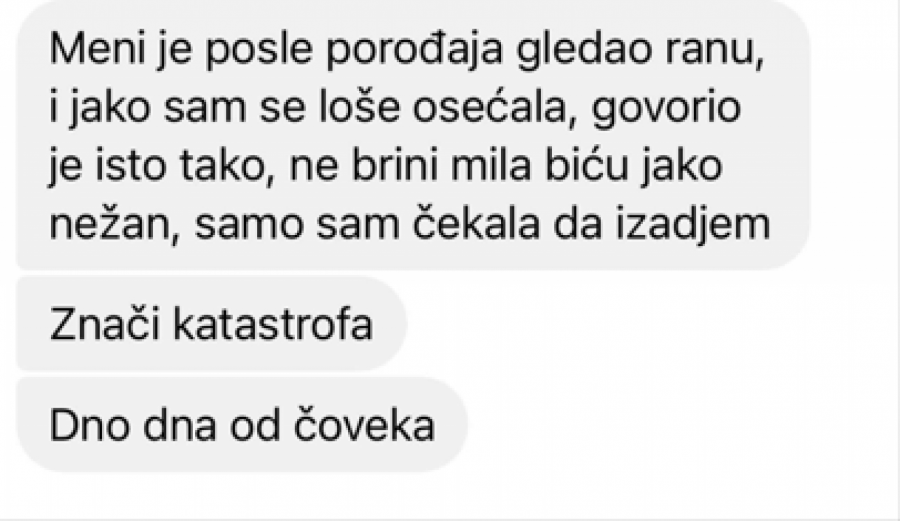Click the word 'katastrofa' in second bubble
This screenshot has height=521, width=900.
pyautogui.click(x=273, y=324)
